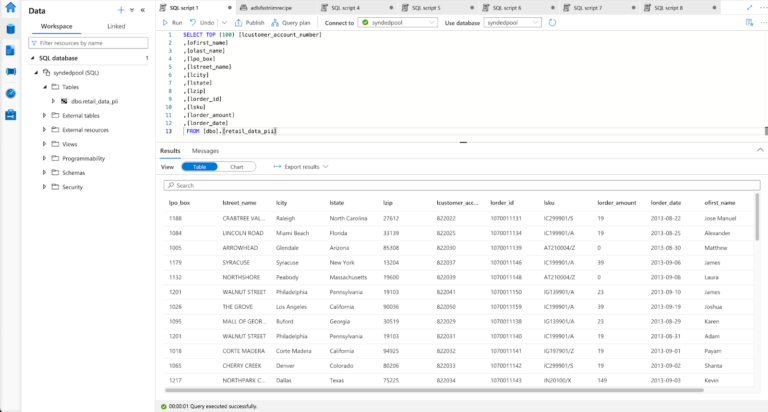Switch to the Linked tab
The height and width of the screenshot is (412, 768).
coord(116,26)
